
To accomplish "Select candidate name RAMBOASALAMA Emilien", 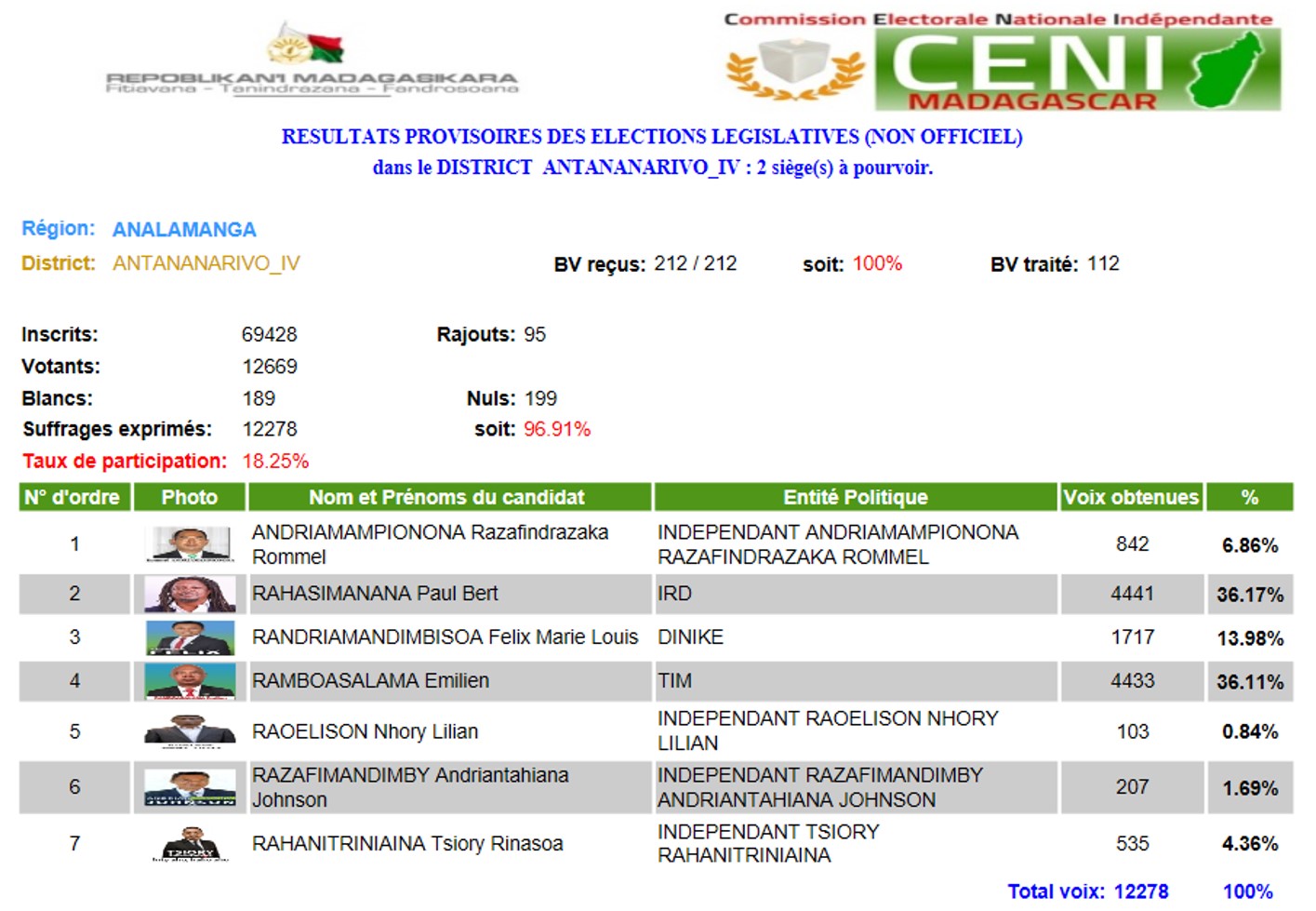I will (370, 681).
